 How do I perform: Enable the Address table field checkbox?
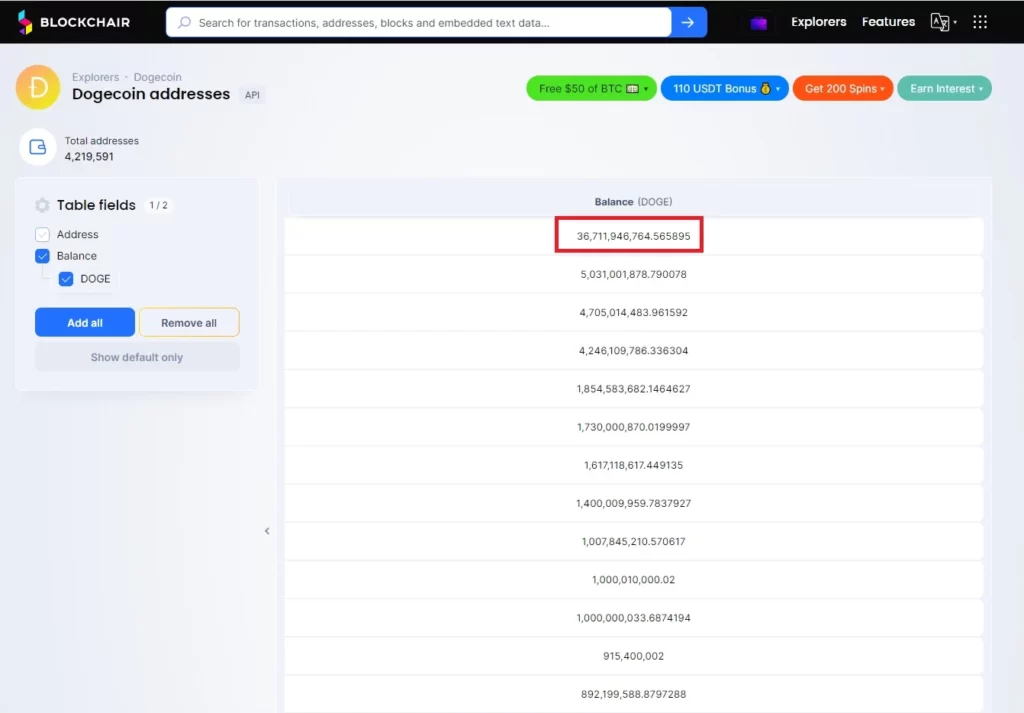(41, 234)
